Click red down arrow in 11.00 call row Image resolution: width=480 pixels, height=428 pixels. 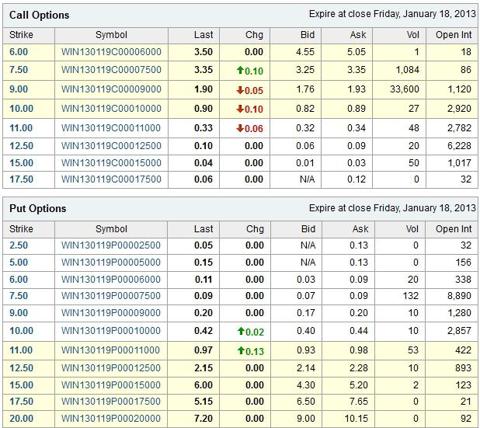pyautogui.click(x=240, y=128)
